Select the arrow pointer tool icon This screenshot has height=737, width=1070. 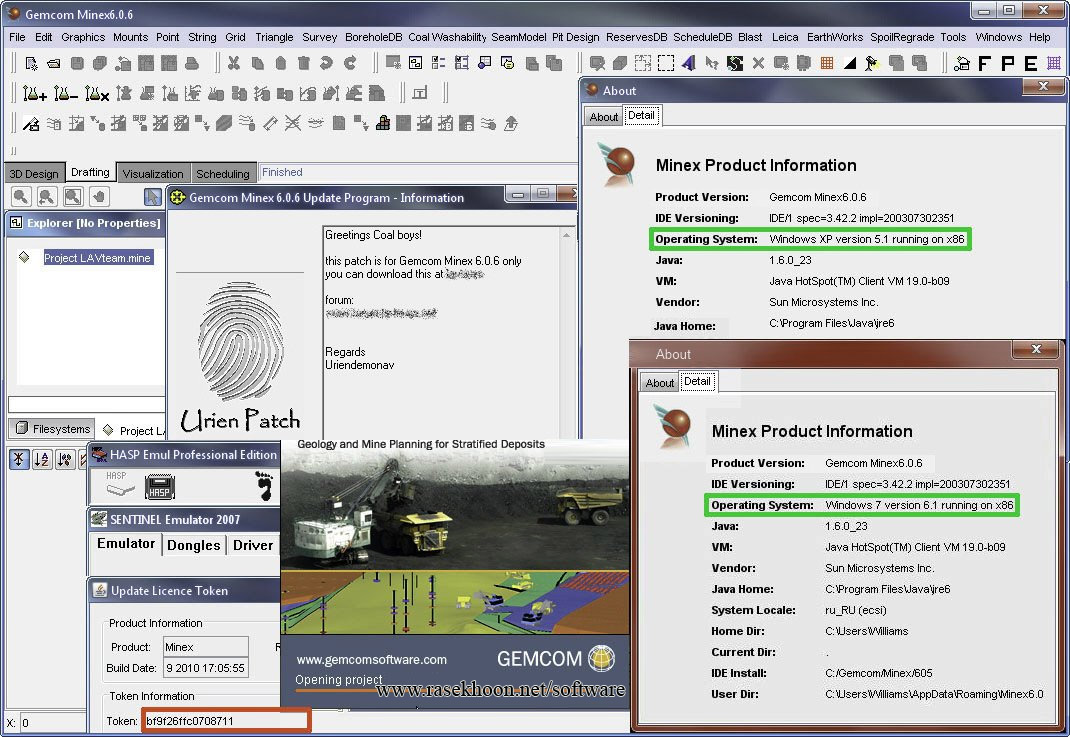click(153, 197)
